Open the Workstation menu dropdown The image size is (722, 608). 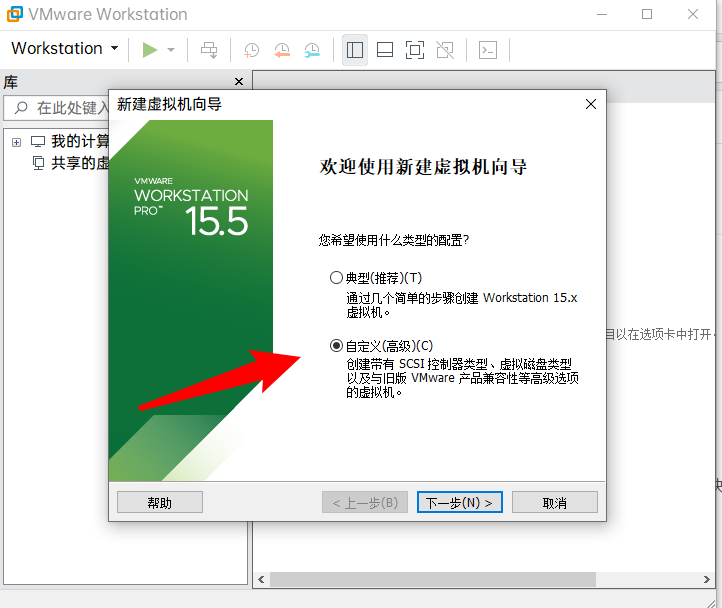pyautogui.click(x=64, y=48)
